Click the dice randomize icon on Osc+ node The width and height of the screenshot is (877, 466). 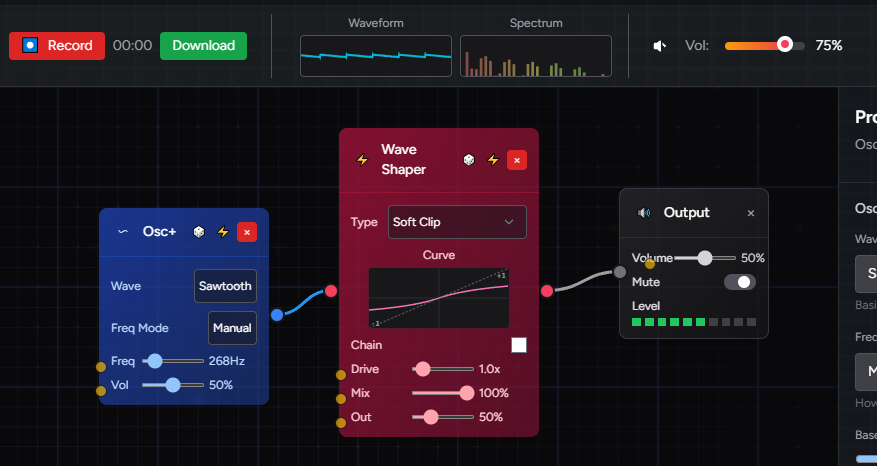tap(199, 232)
